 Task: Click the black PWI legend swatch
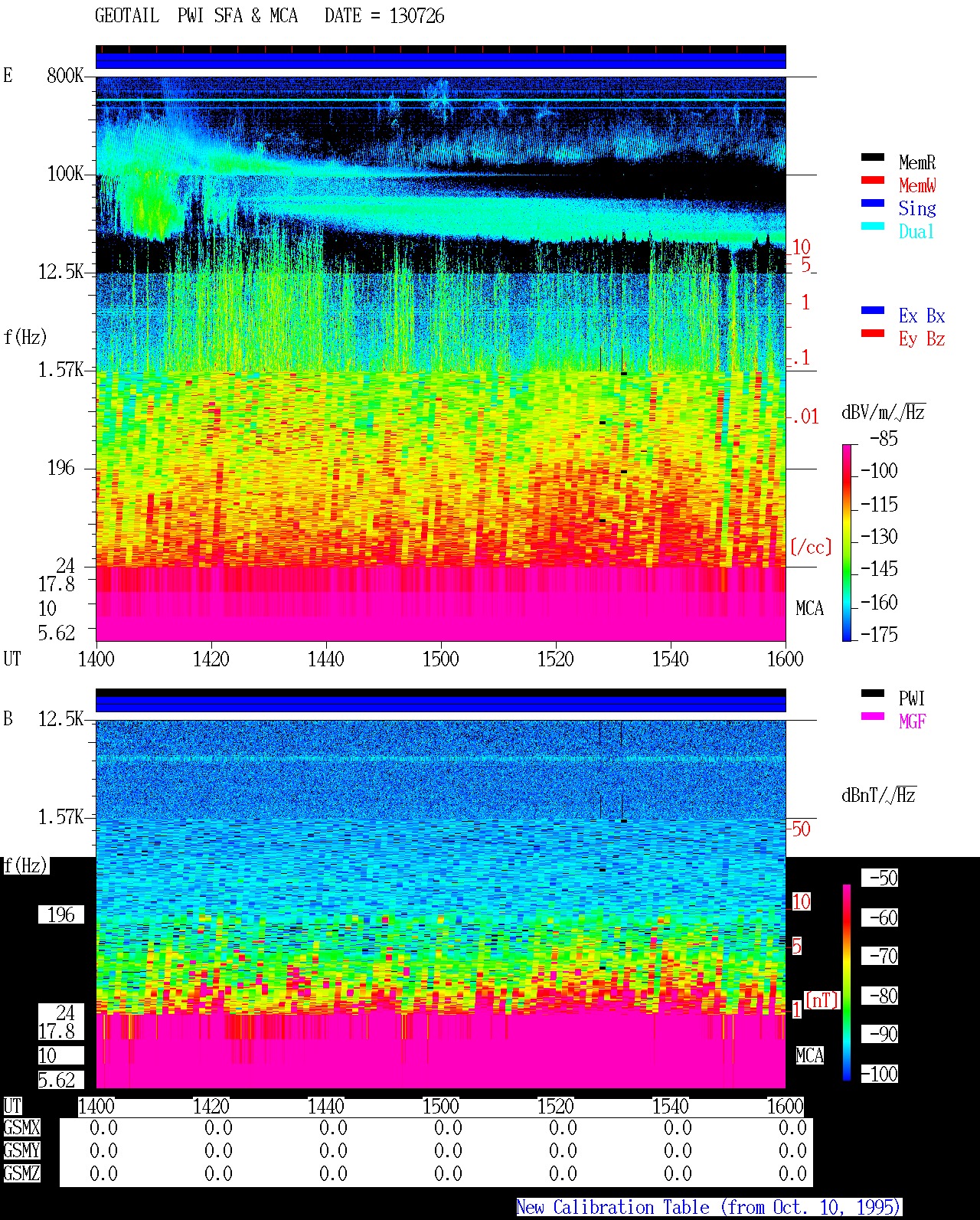tap(873, 693)
